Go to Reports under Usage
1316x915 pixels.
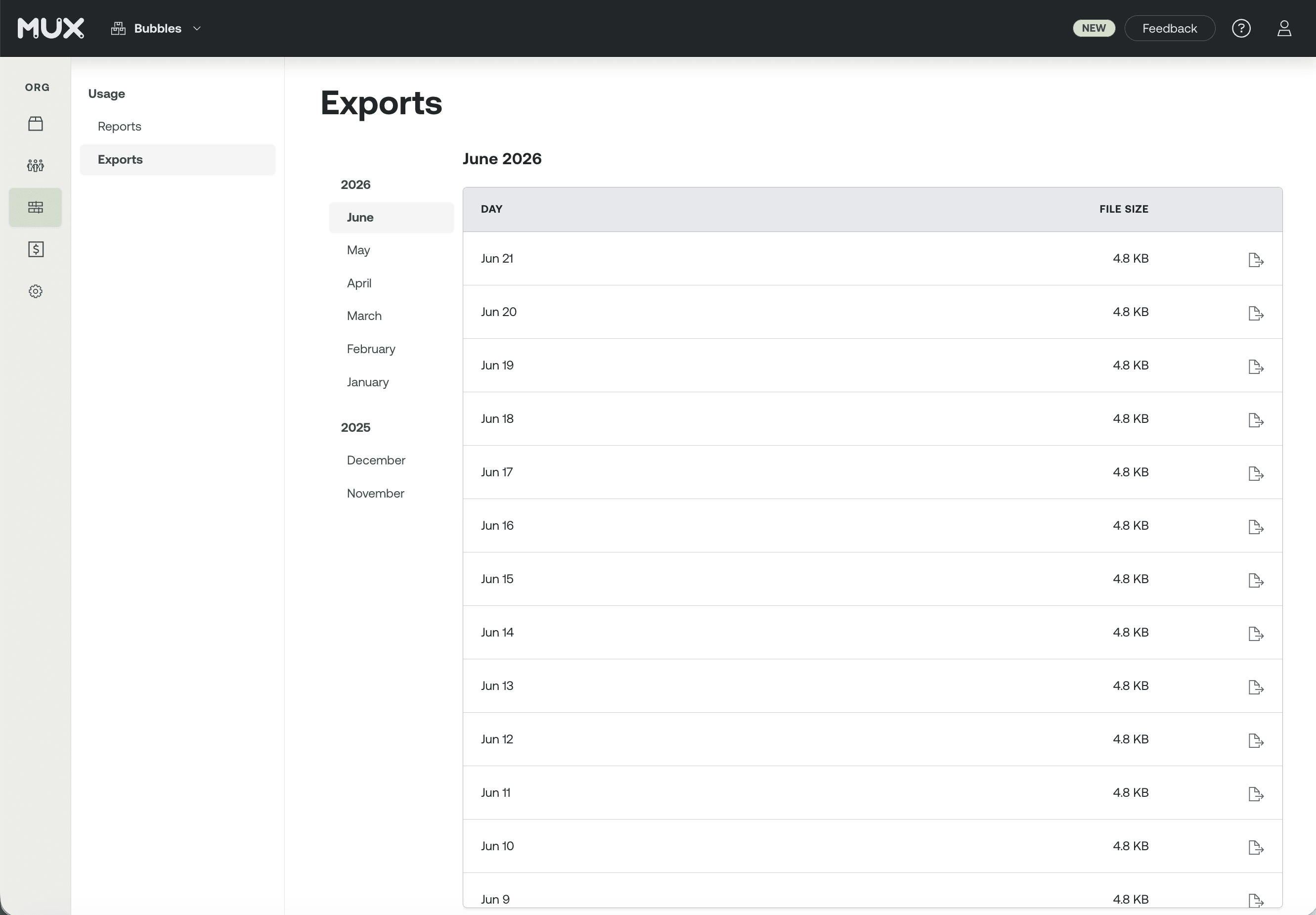coord(119,126)
